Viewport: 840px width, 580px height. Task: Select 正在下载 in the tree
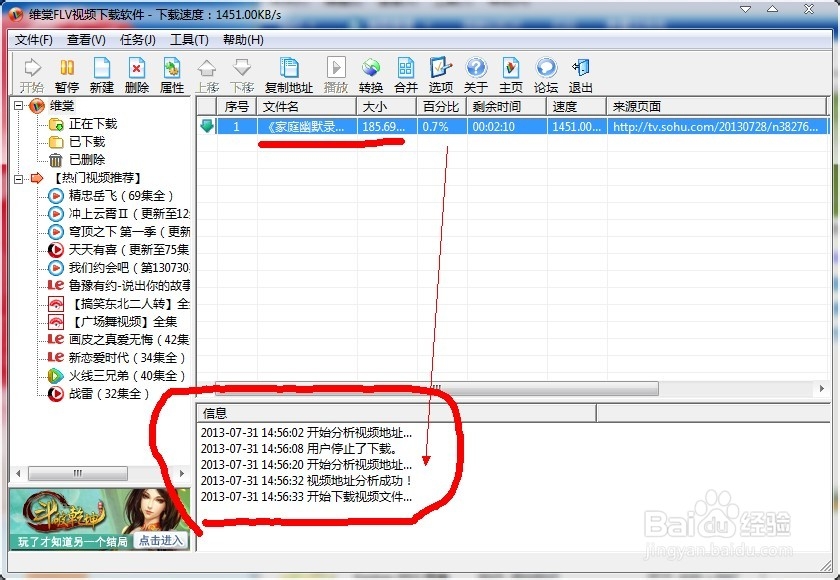(x=93, y=124)
